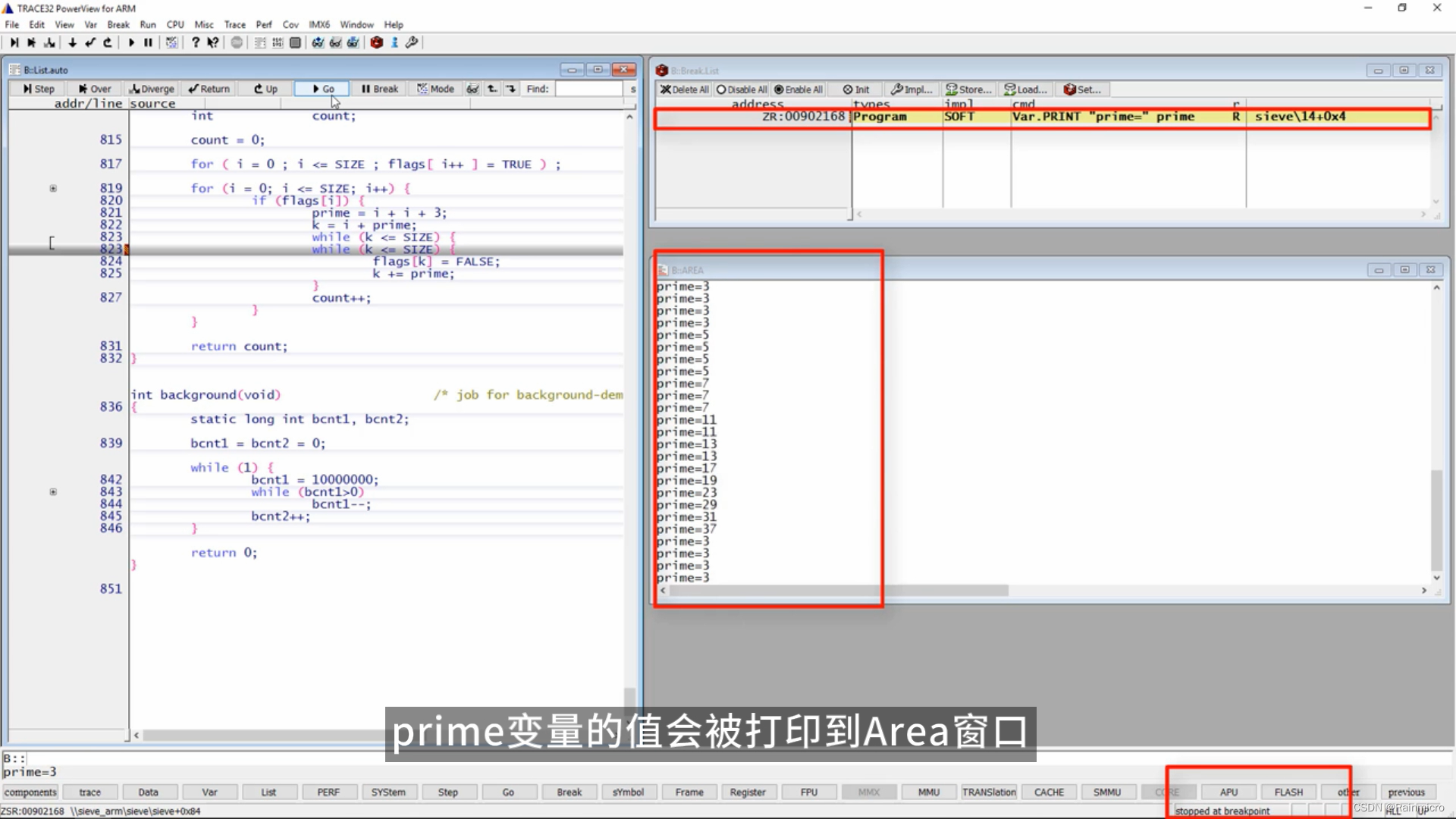Viewport: 1456px width, 819px height.
Task: Click the AREA window horizontal scrollbar thumb
Action: point(839,590)
